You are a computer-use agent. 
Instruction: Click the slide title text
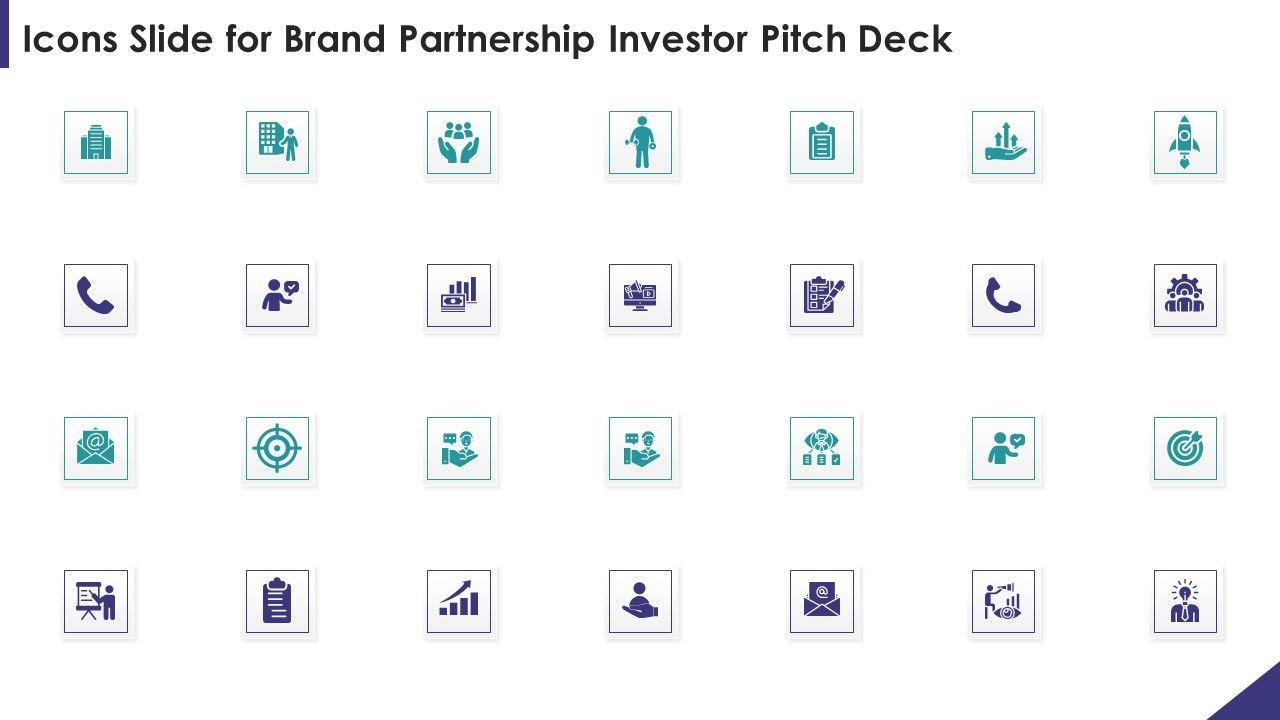(x=487, y=39)
